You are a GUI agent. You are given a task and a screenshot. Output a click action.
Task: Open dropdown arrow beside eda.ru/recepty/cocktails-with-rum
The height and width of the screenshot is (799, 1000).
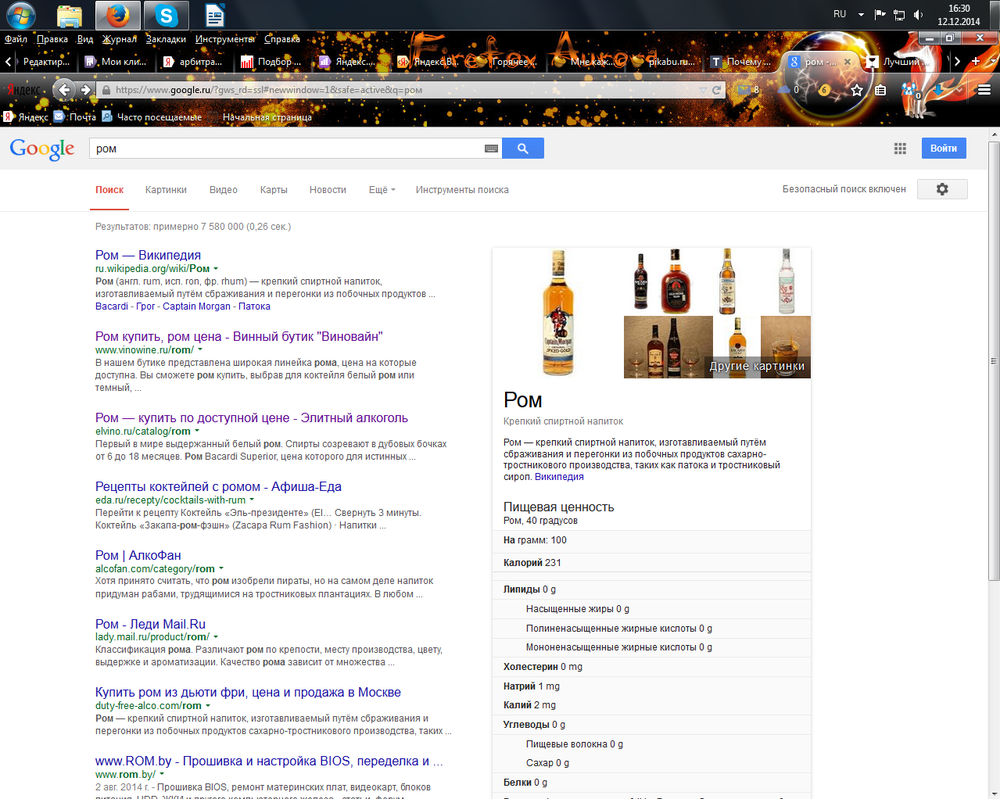251,500
